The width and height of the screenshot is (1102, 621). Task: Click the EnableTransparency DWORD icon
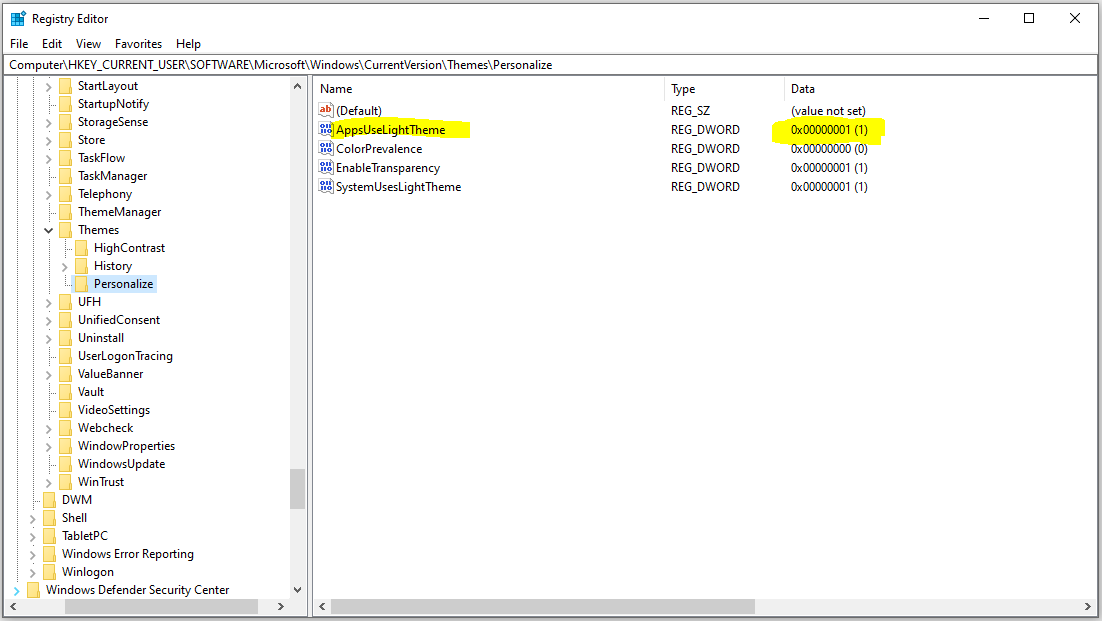coord(325,167)
